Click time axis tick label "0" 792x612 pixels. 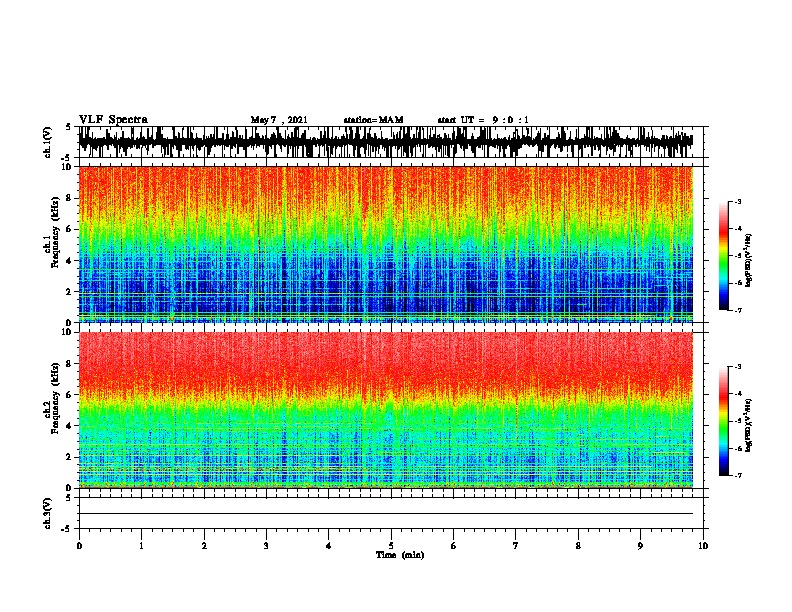pyautogui.click(x=79, y=546)
